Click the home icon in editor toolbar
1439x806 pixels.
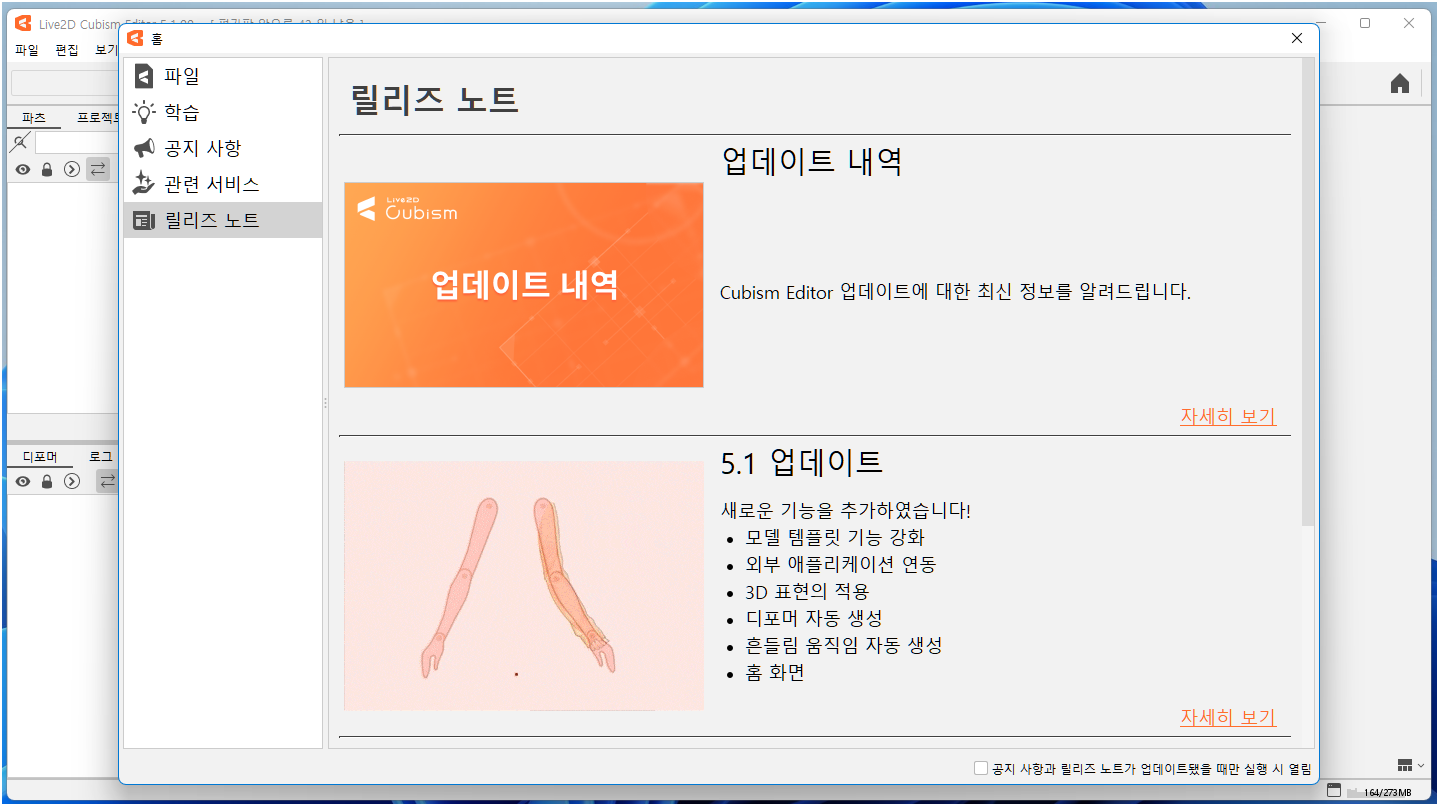tap(1400, 84)
